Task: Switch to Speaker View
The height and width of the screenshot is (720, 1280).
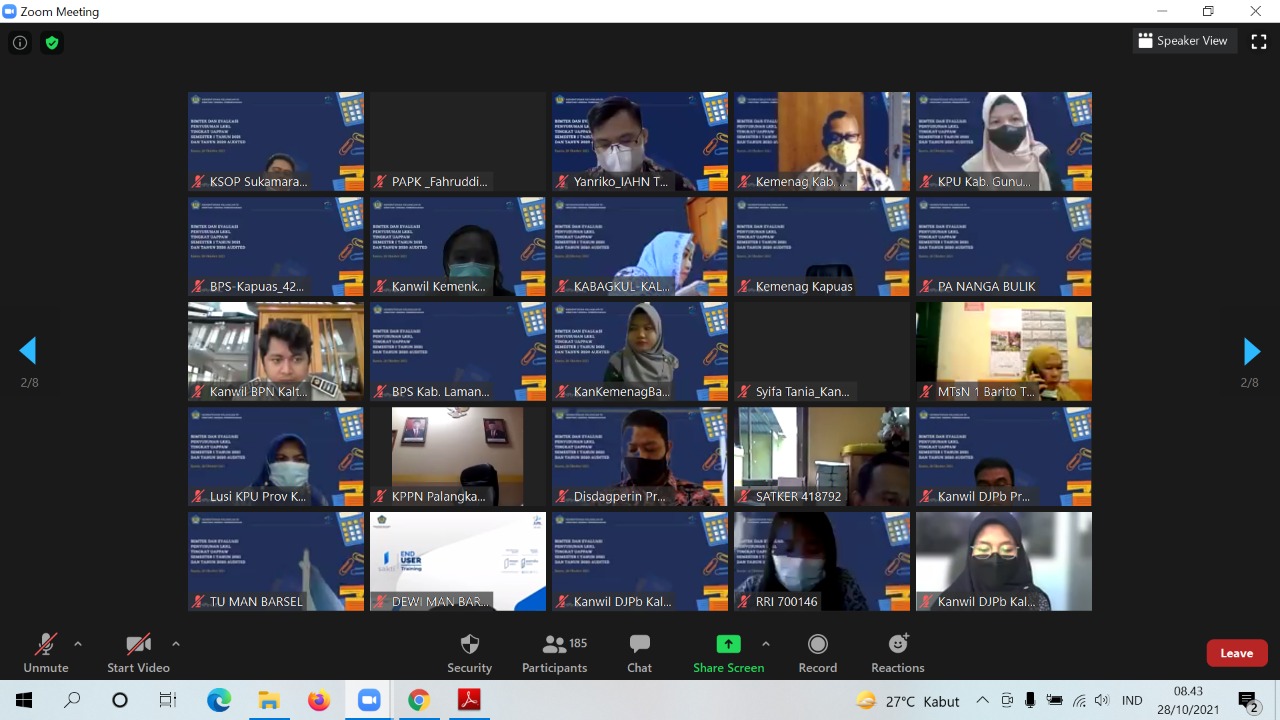Action: [1182, 41]
